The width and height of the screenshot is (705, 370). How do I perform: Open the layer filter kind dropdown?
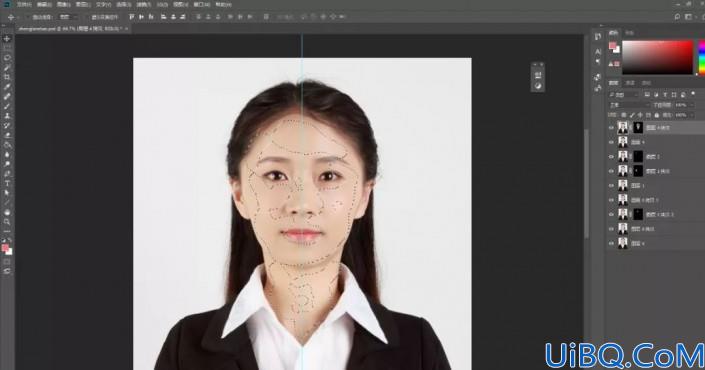(x=625, y=95)
